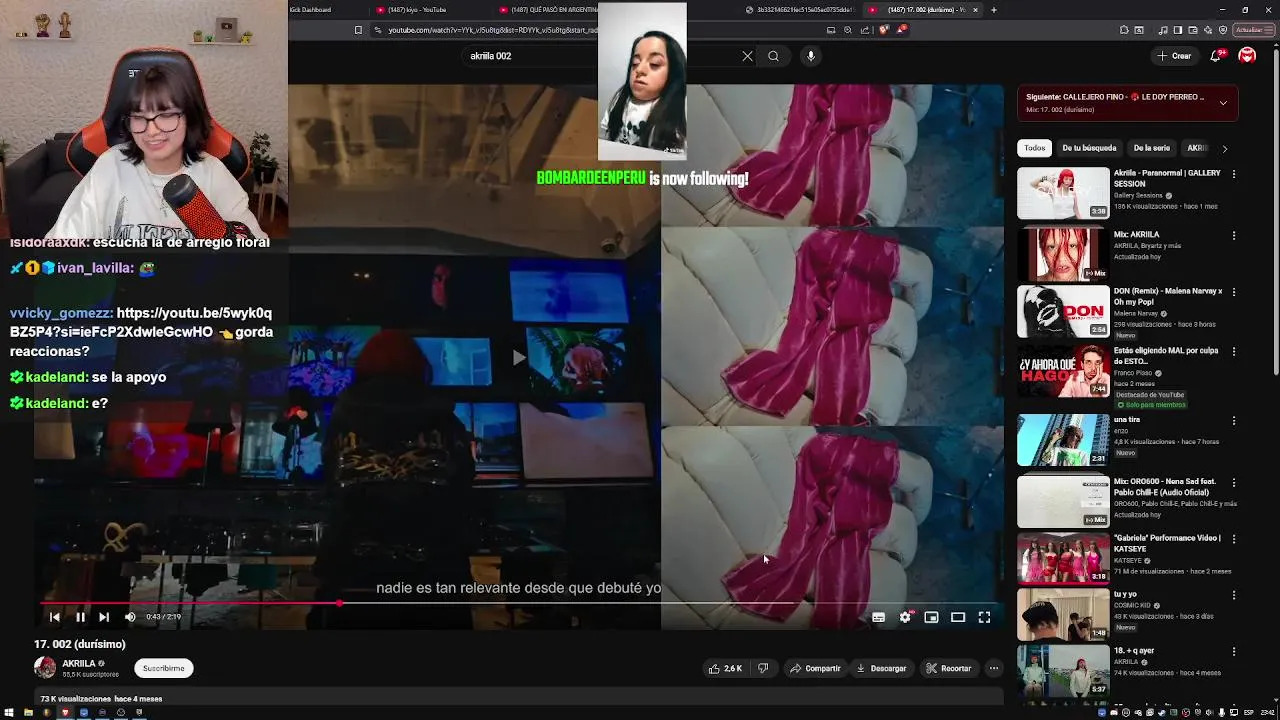
Task: Pause the video with the pause button
Action: (80, 617)
